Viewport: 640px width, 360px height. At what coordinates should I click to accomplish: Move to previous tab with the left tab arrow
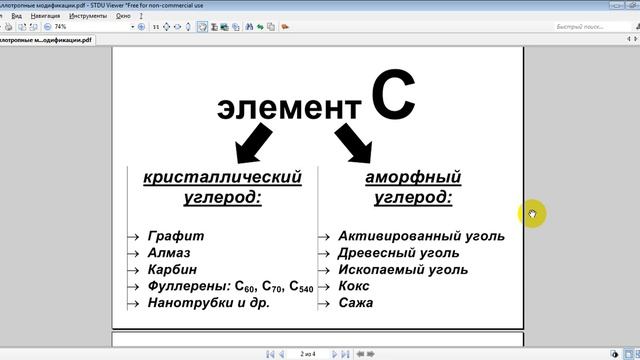click(629, 39)
